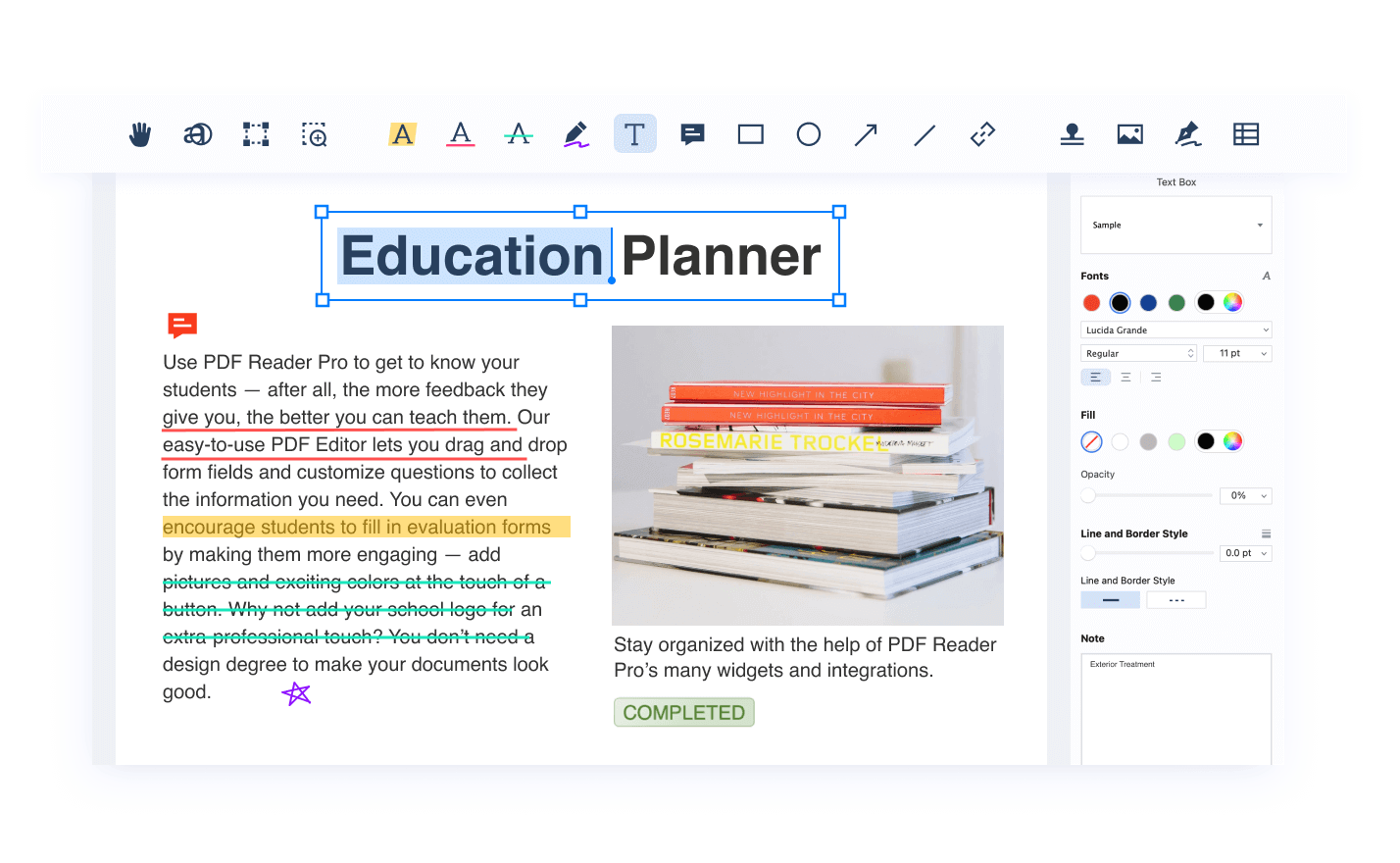
Task: Pick the red font color swatch
Action: [1091, 303]
